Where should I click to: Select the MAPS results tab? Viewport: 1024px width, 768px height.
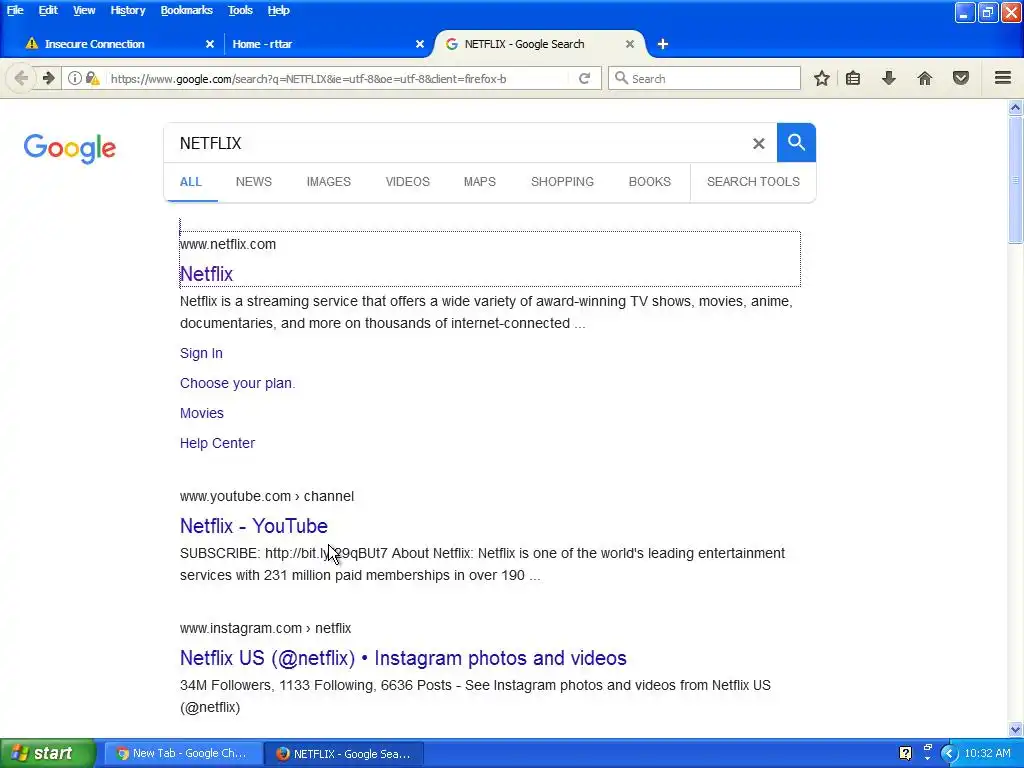[479, 182]
